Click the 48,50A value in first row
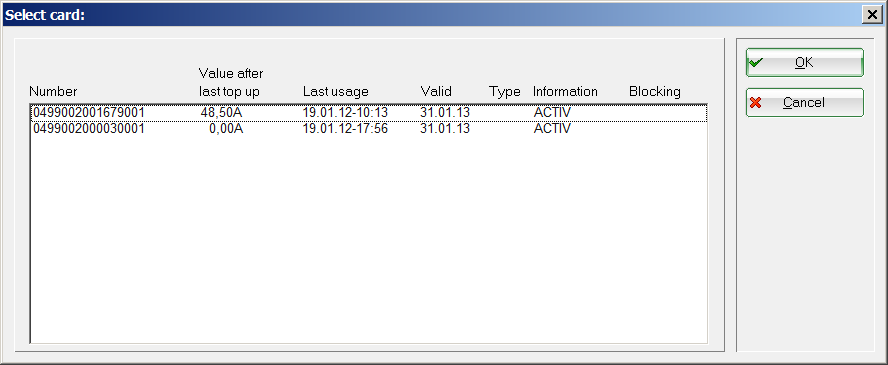Image resolution: width=888 pixels, height=365 pixels. click(x=221, y=113)
